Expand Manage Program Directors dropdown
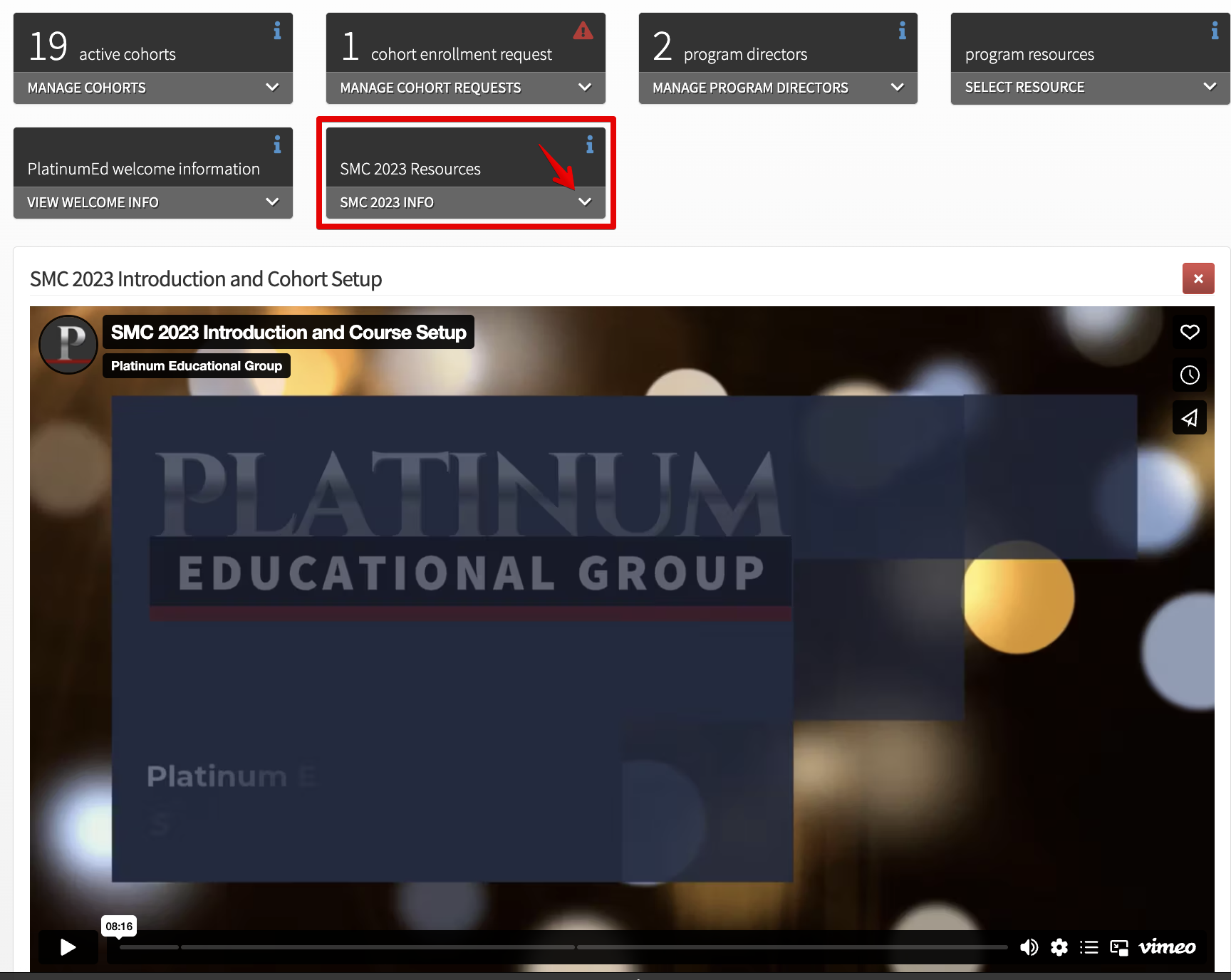 [778, 88]
